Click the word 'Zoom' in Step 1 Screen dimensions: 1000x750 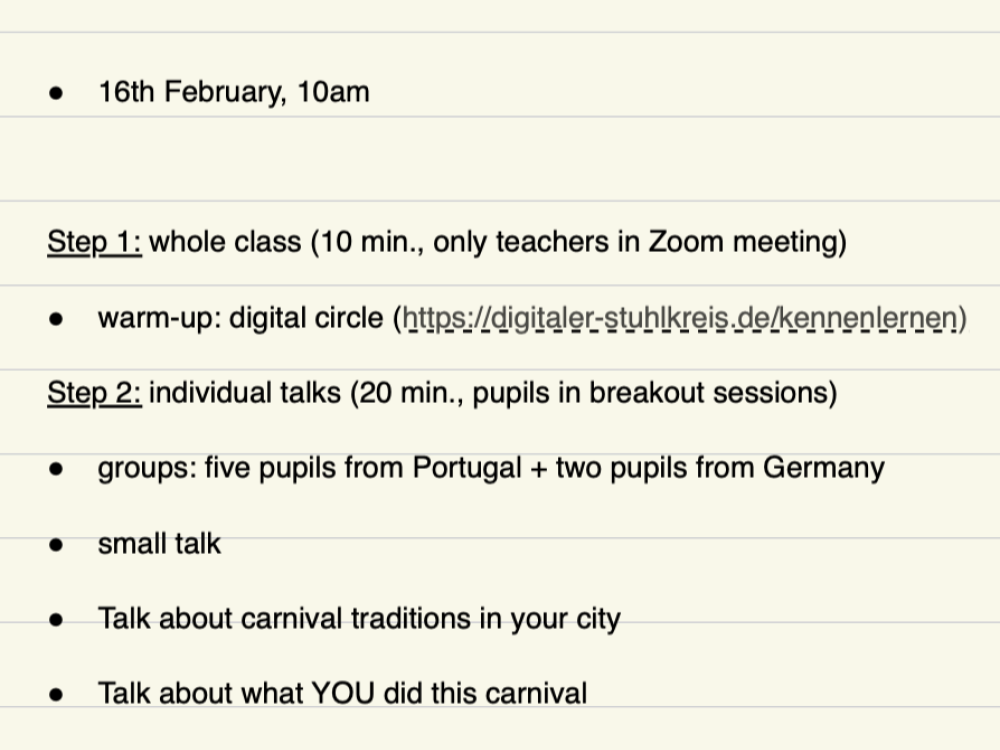[x=686, y=242]
